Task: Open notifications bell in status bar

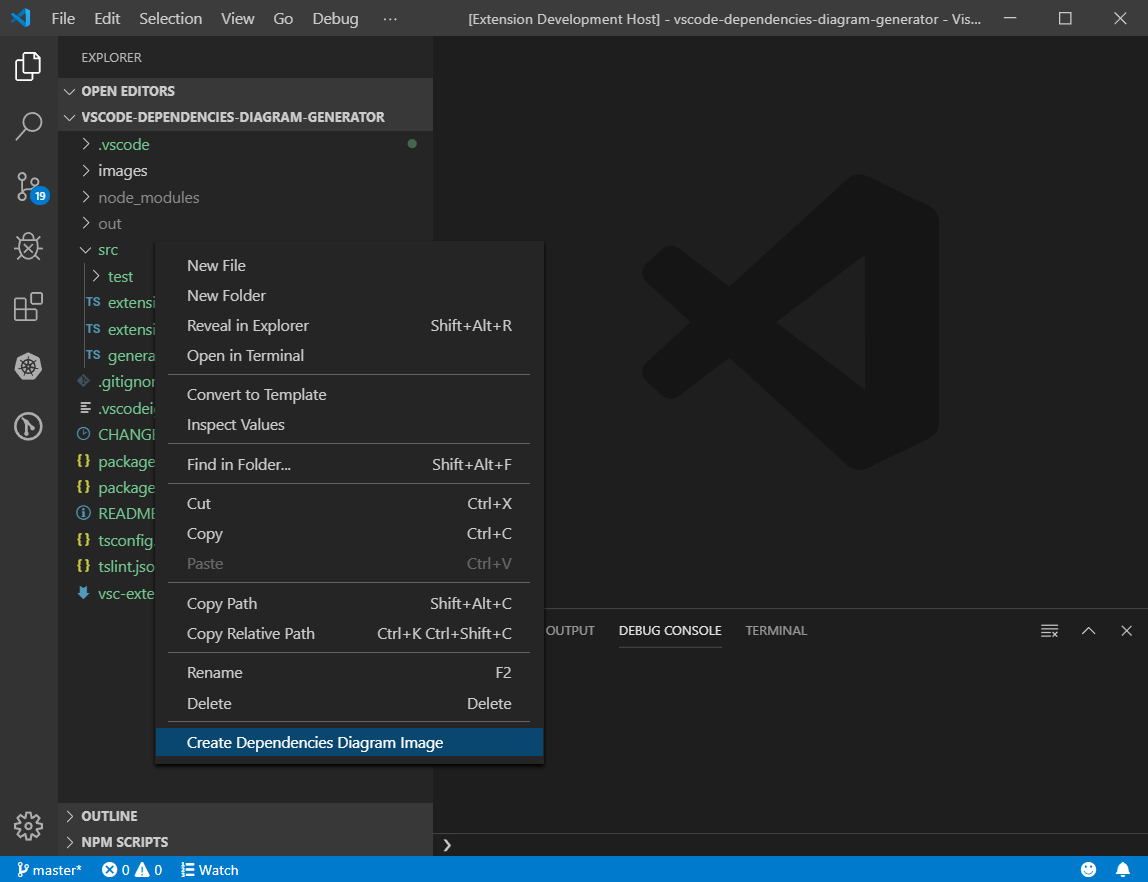Action: tap(1122, 870)
